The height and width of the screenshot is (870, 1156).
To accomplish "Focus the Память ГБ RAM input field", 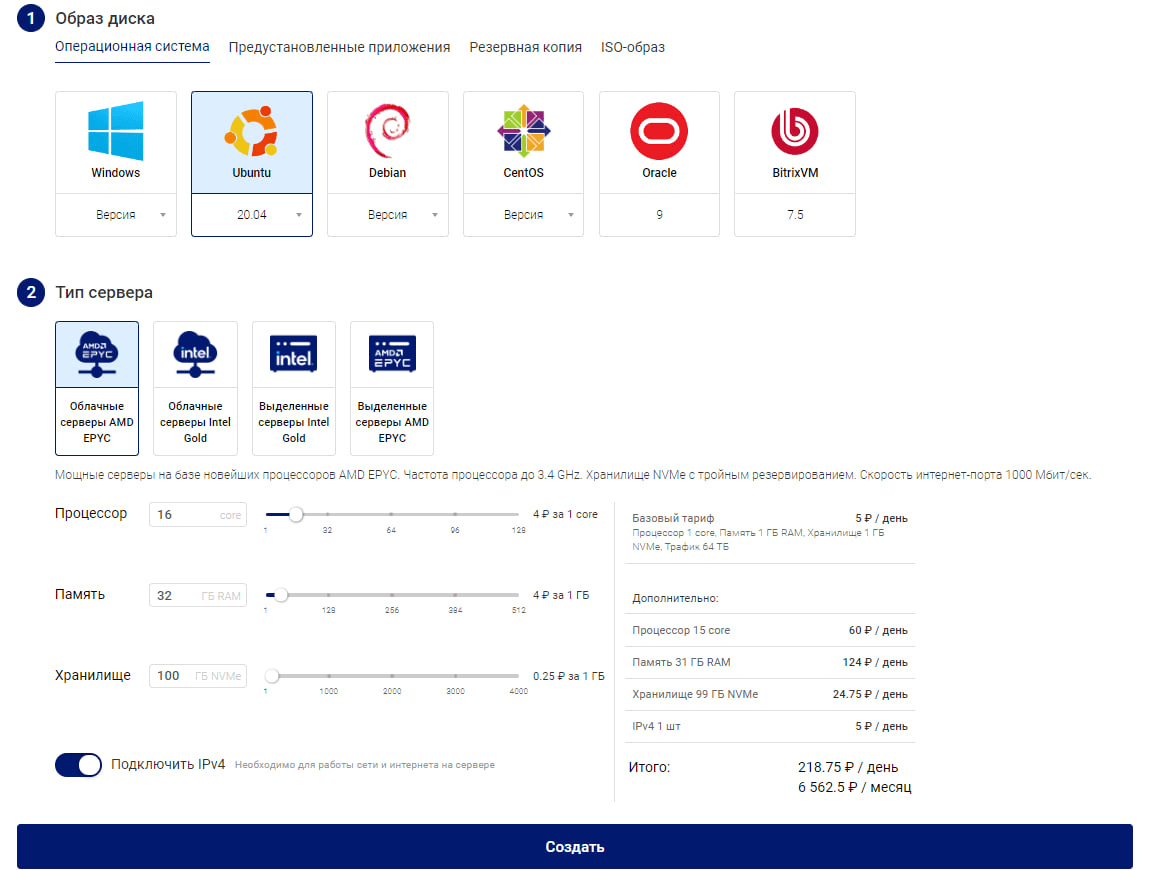I will (198, 595).
